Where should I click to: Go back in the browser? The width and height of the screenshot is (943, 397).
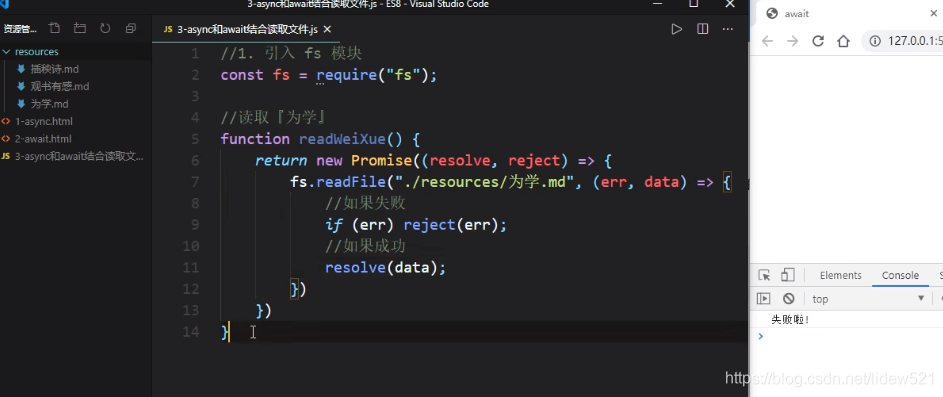[x=767, y=41]
